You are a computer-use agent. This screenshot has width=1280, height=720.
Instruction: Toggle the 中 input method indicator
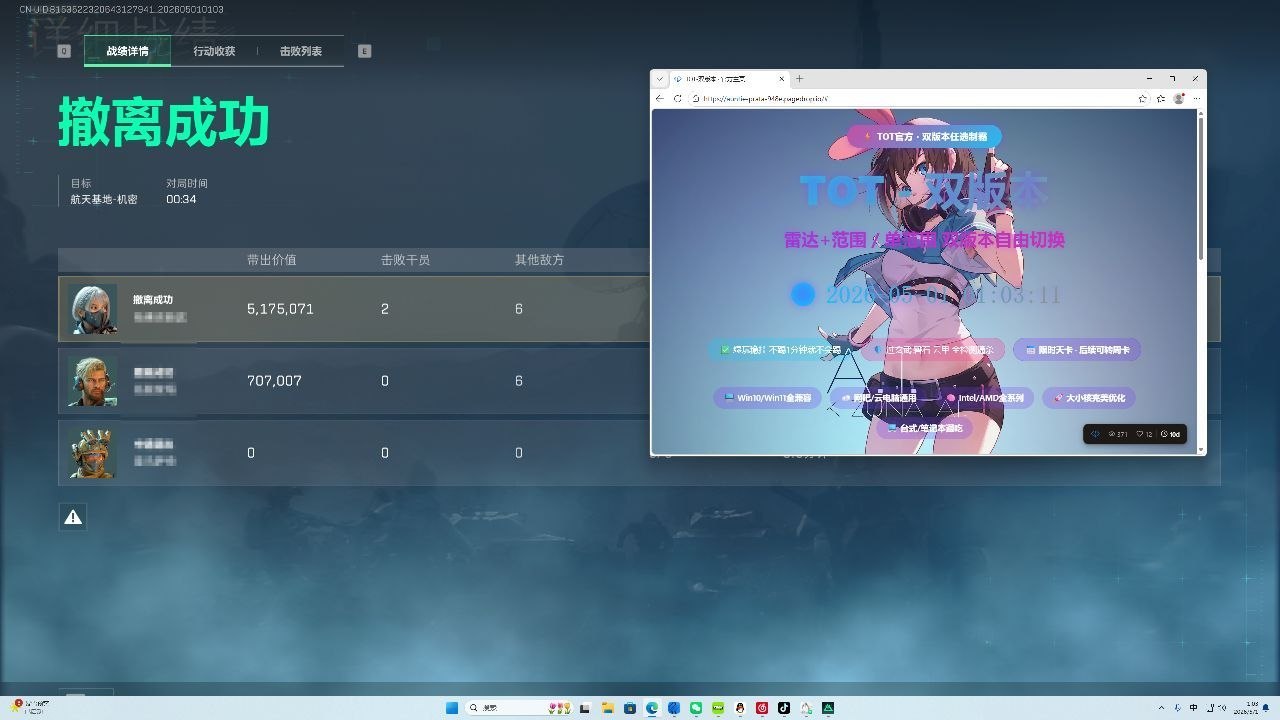pos(1194,708)
